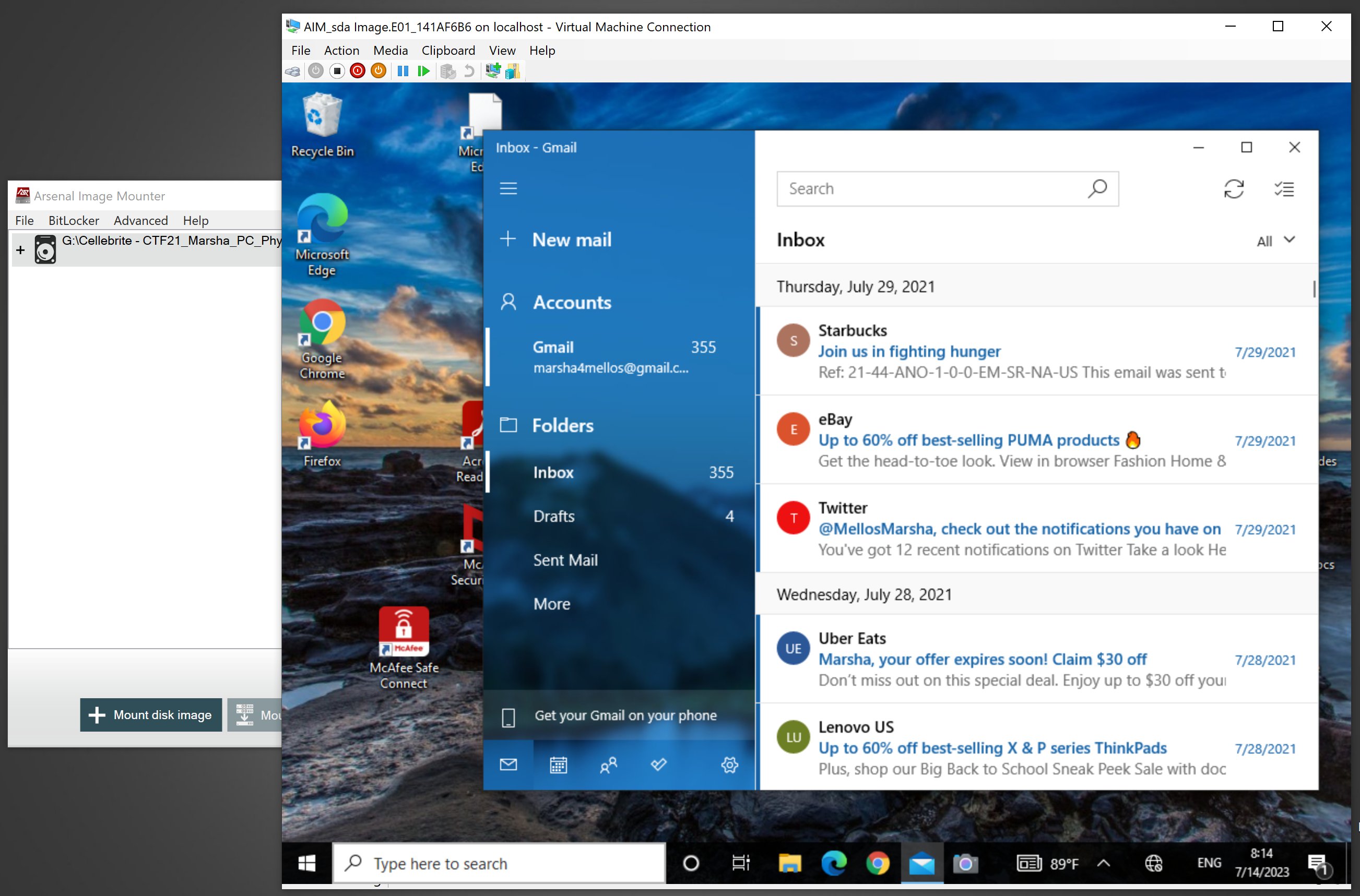
Task: Click the red Shut Down VM button
Action: coord(357,71)
